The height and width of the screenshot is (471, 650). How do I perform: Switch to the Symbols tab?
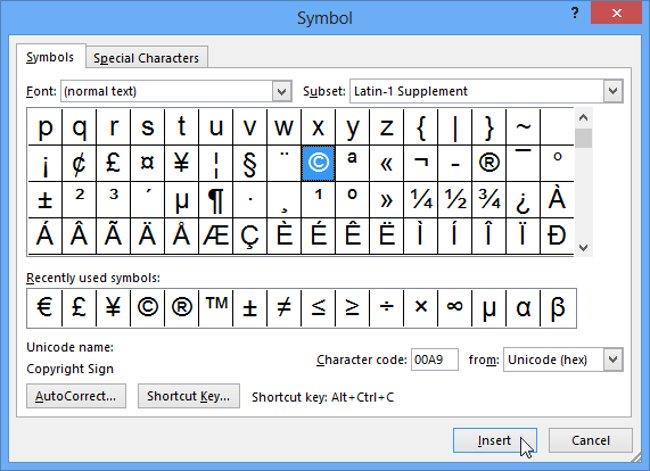pyautogui.click(x=50, y=57)
